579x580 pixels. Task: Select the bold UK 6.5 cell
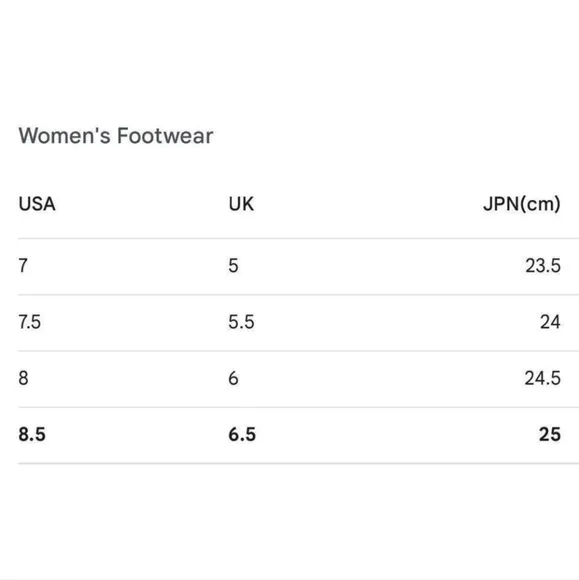(x=242, y=434)
